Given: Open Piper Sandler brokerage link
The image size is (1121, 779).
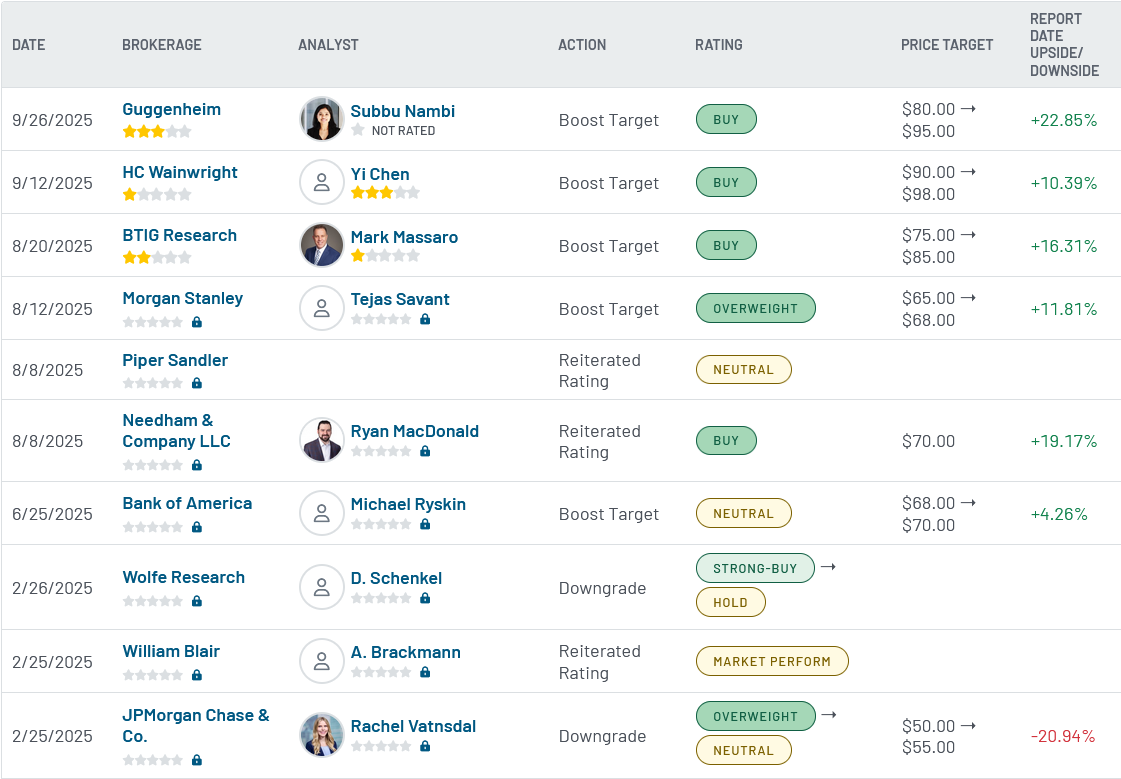Looking at the screenshot, I should [175, 360].
